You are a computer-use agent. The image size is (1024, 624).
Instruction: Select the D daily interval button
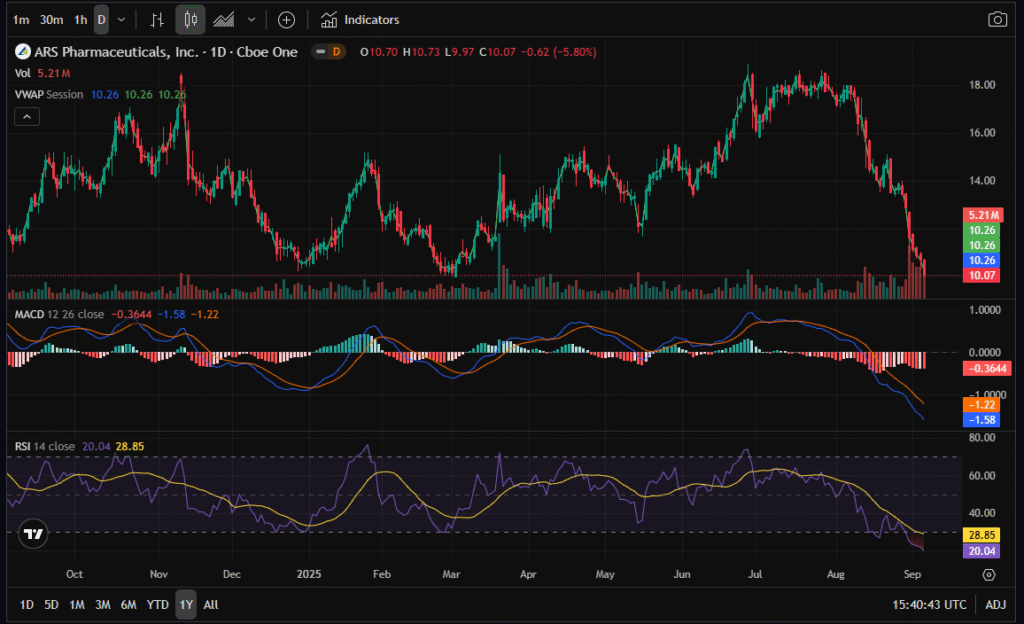click(101, 19)
